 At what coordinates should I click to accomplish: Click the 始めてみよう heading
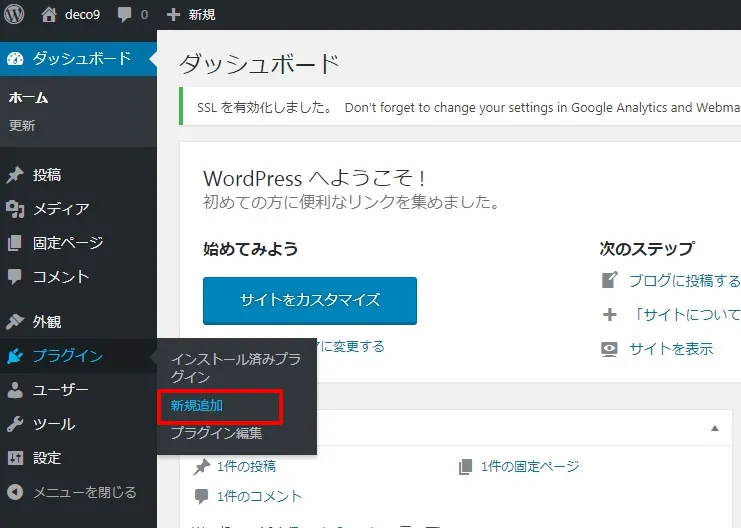(250, 249)
